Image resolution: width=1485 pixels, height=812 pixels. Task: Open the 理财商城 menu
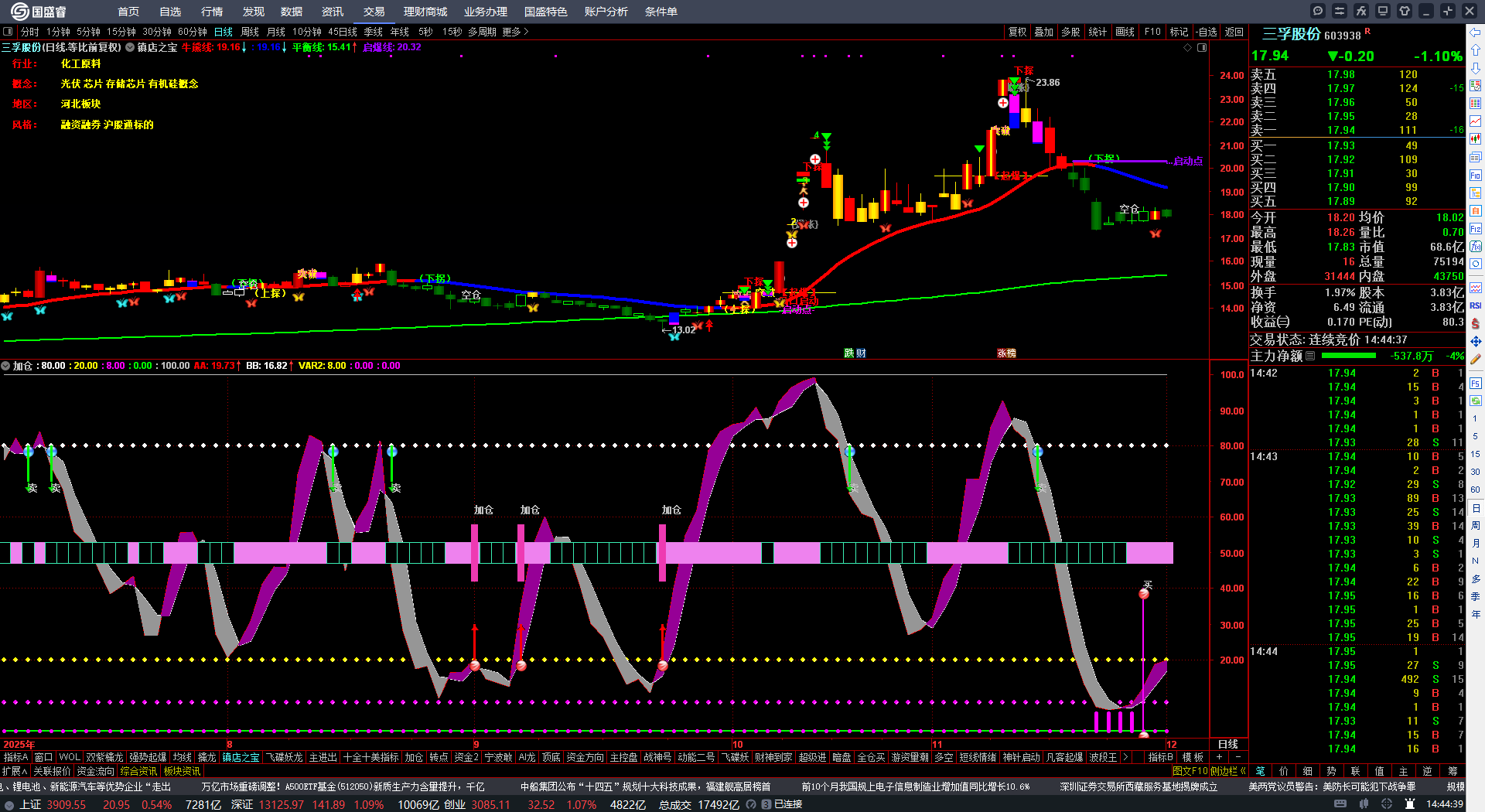point(425,12)
